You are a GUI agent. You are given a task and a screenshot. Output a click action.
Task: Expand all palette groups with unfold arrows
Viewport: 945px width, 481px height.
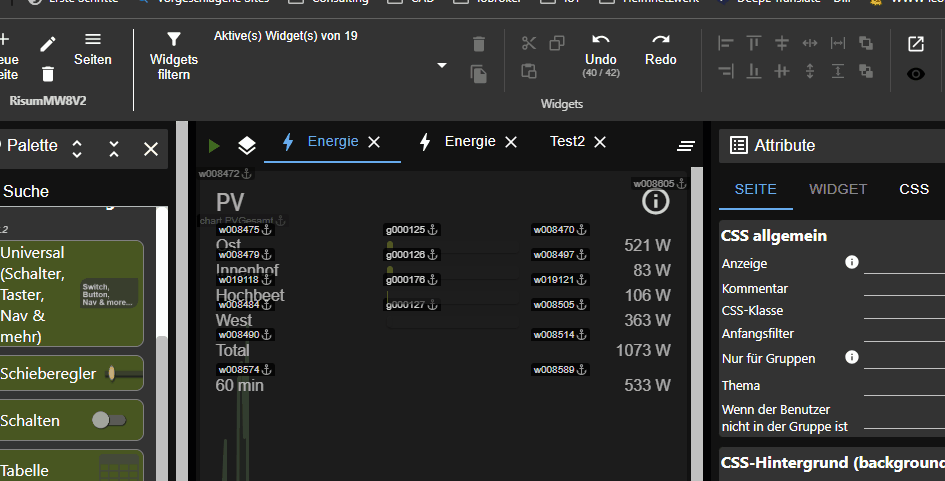click(x=78, y=149)
